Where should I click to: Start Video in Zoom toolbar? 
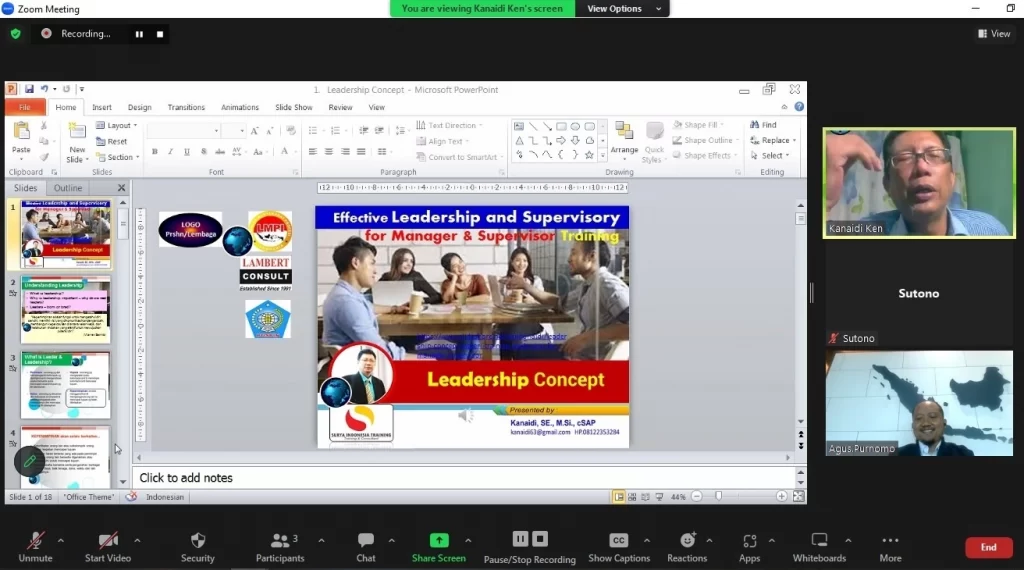pyautogui.click(x=108, y=547)
